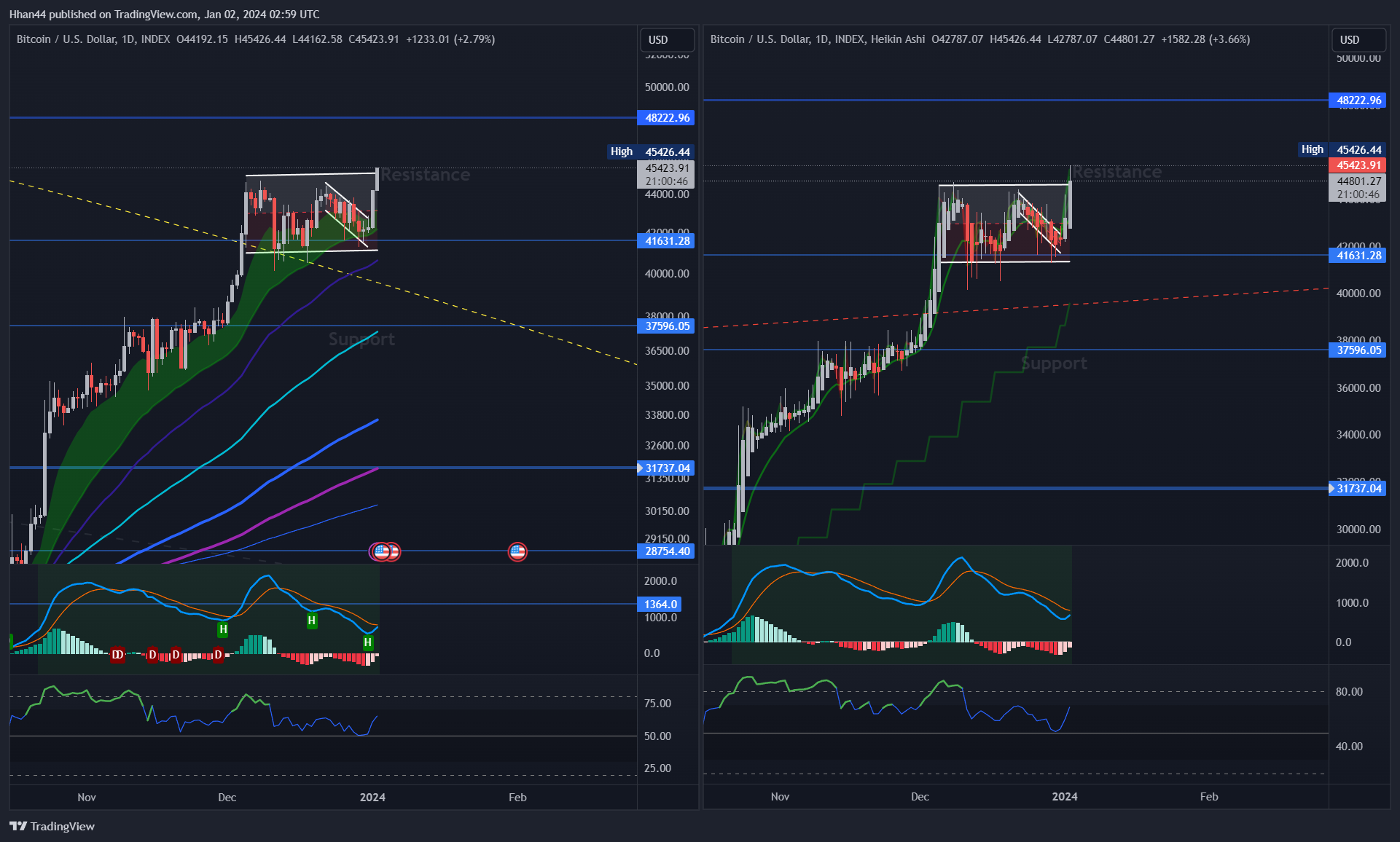
Task: Click the 80.00 RSI axis value on the Heikin Ashi chart
Action: pyautogui.click(x=1349, y=692)
